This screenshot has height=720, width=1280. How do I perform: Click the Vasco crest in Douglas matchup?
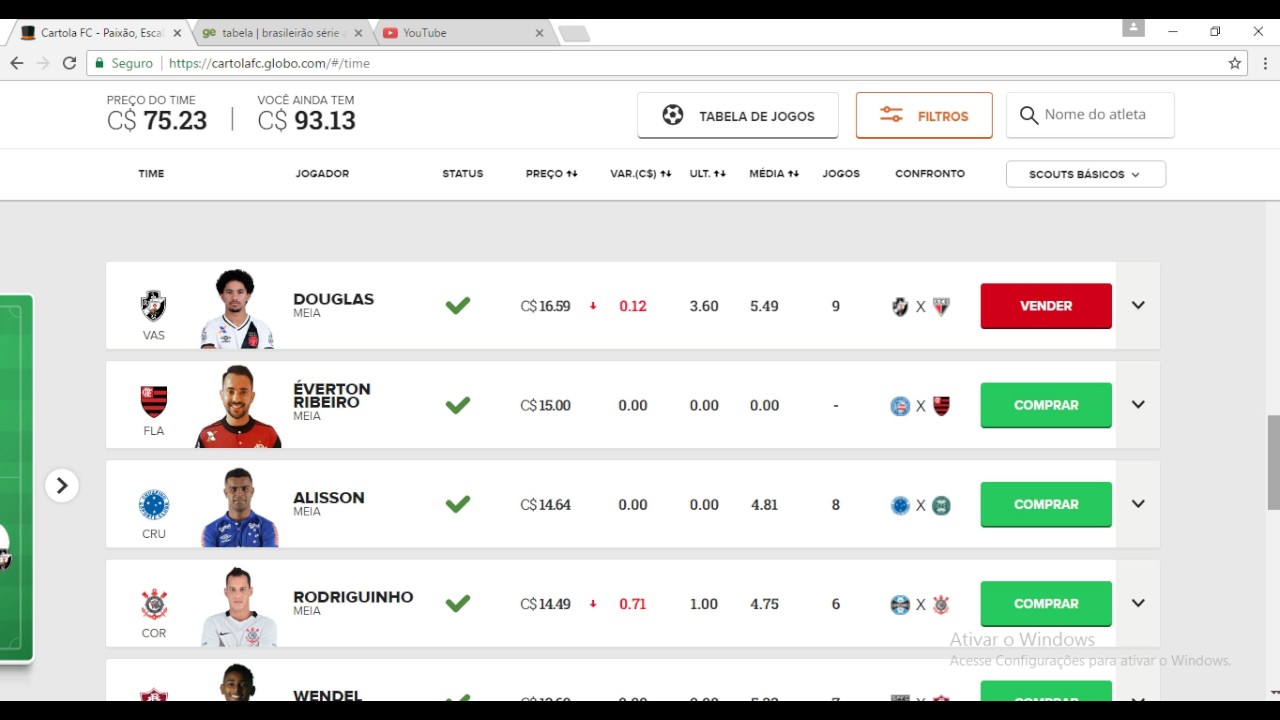[900, 306]
